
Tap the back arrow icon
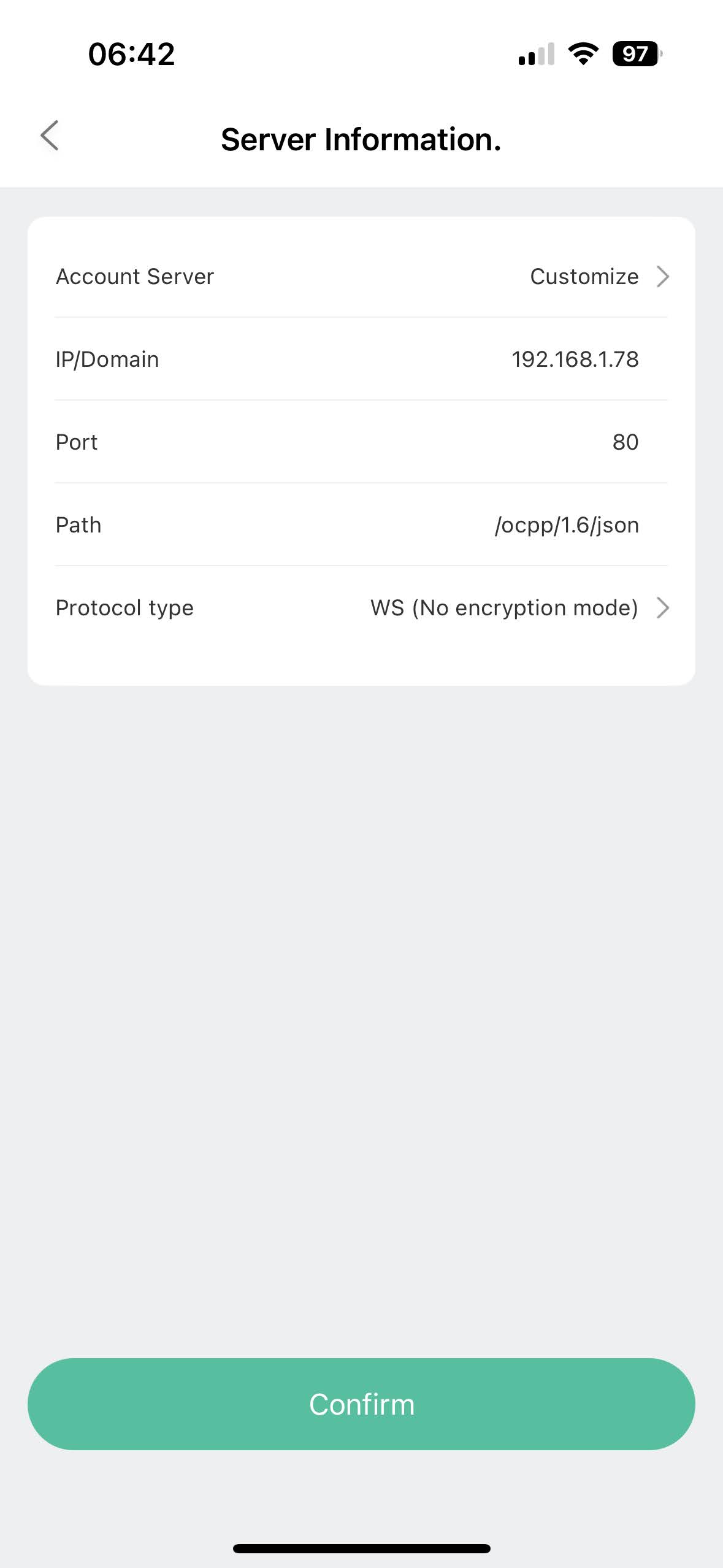pyautogui.click(x=50, y=136)
